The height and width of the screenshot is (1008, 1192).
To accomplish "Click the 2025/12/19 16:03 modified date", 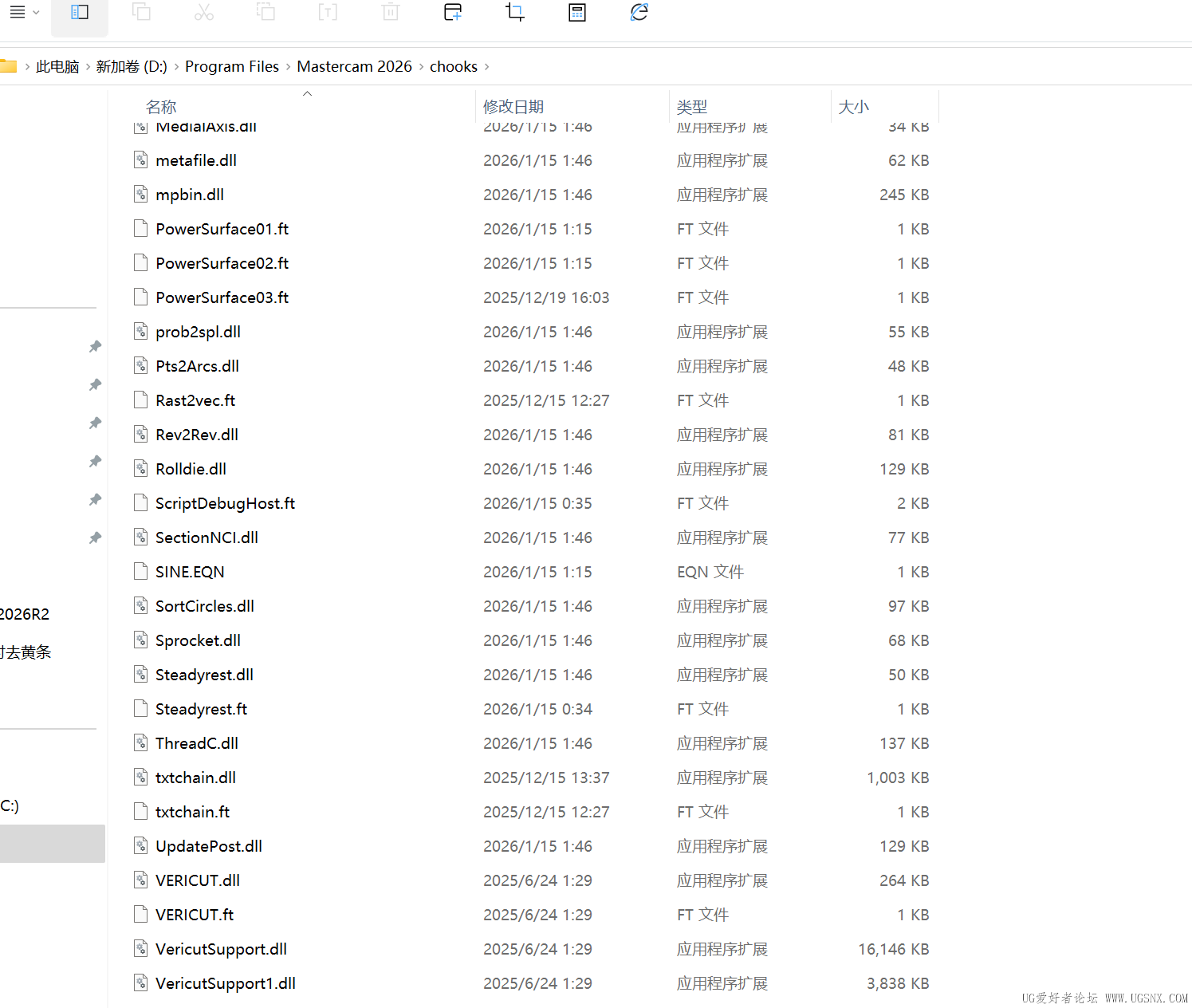I will tap(546, 297).
